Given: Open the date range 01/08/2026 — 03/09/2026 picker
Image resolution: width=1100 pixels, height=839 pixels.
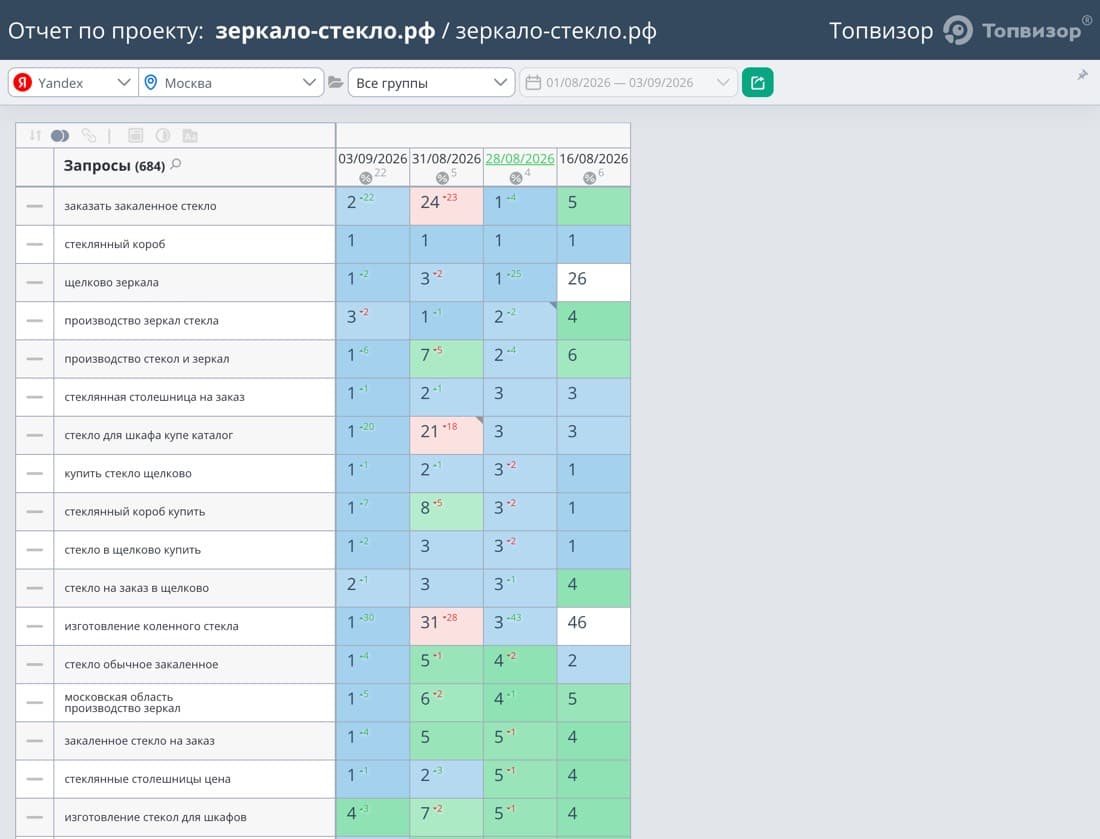Looking at the screenshot, I should 629,83.
